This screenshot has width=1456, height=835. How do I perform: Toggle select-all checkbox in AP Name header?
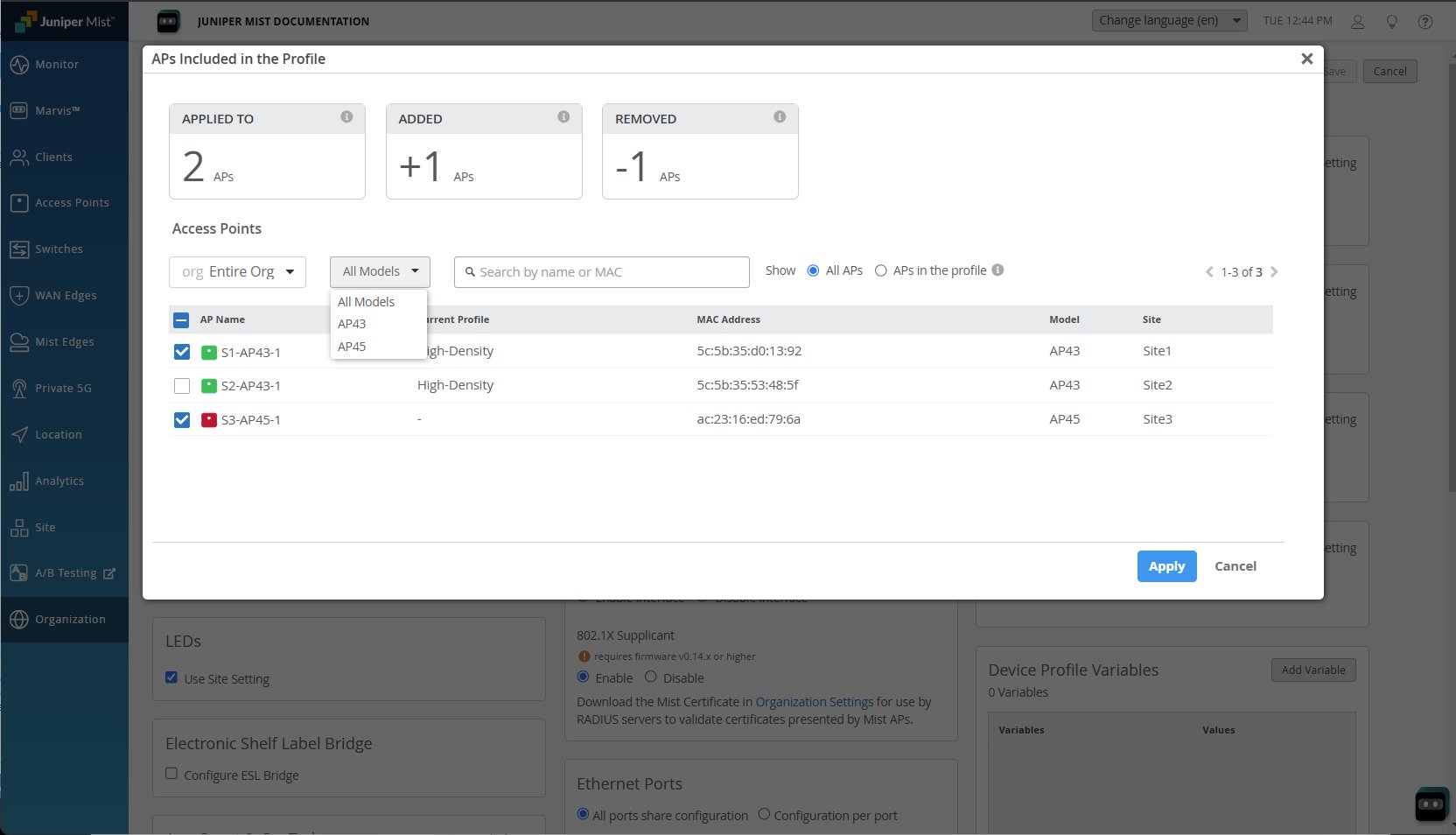point(181,319)
